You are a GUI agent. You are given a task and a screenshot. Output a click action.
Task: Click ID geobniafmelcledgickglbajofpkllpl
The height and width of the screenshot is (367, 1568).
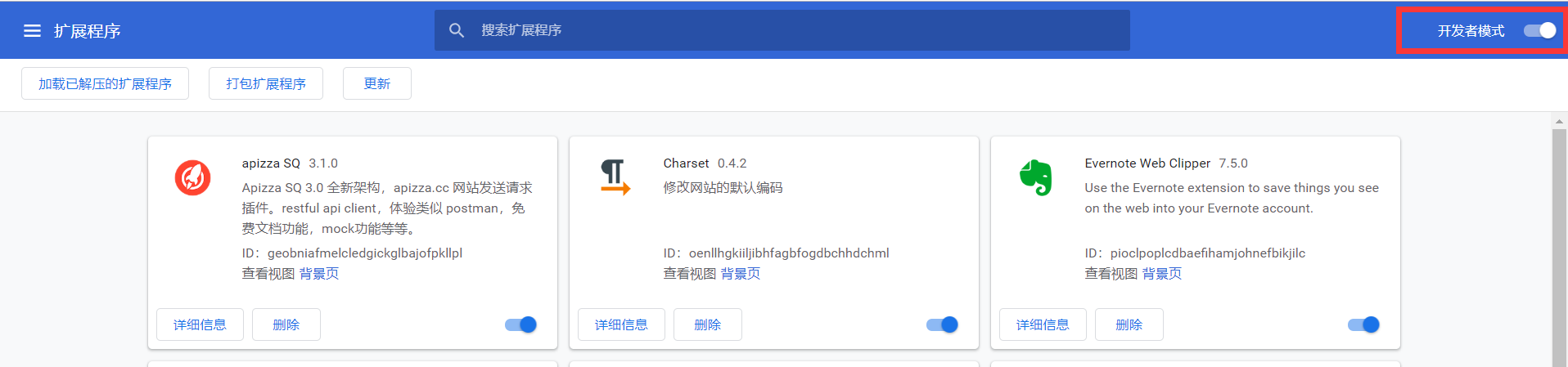coord(352,253)
